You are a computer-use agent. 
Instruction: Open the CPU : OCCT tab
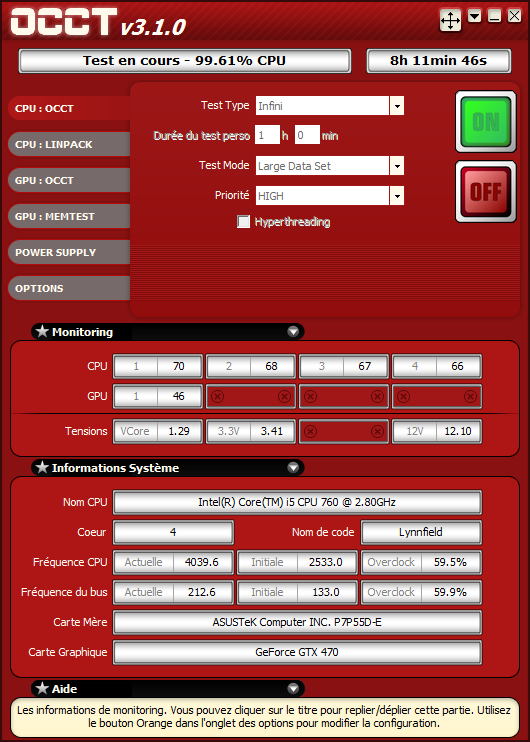(69, 108)
